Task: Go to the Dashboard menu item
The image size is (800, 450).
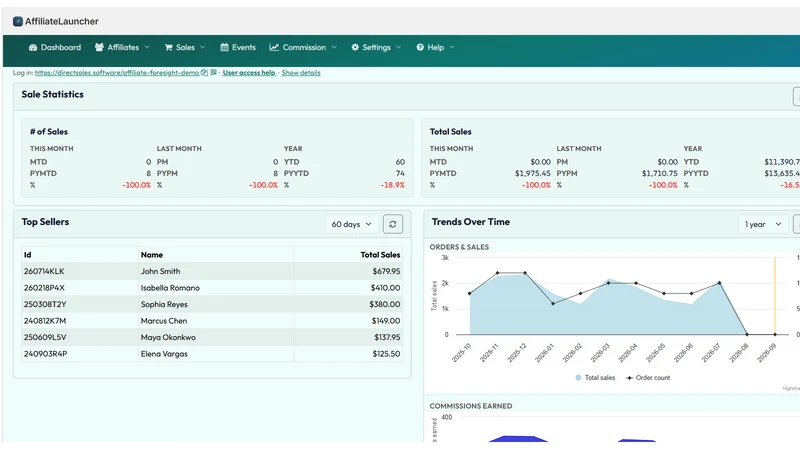Action: 61,47
